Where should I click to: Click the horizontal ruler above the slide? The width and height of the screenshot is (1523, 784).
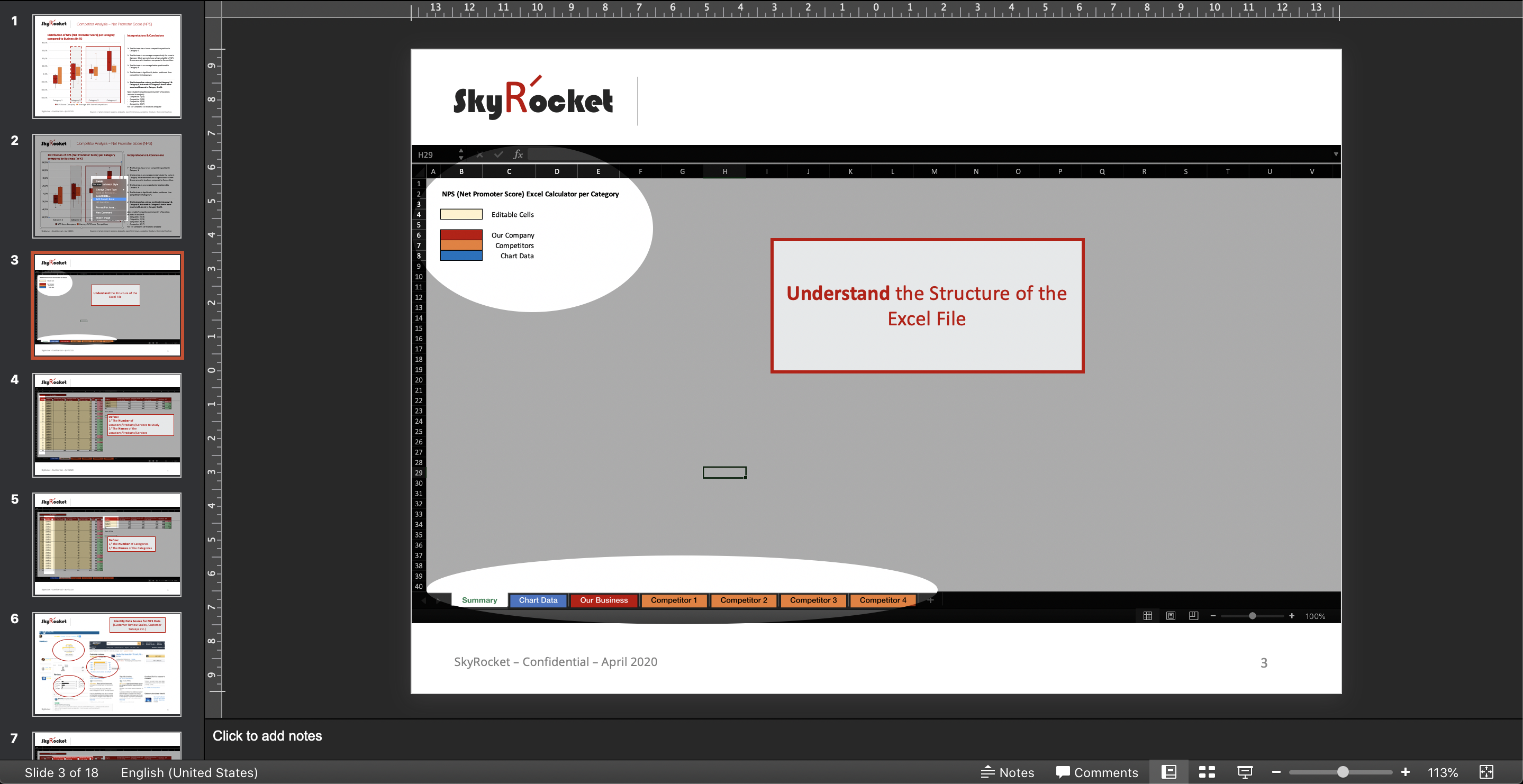875,9
